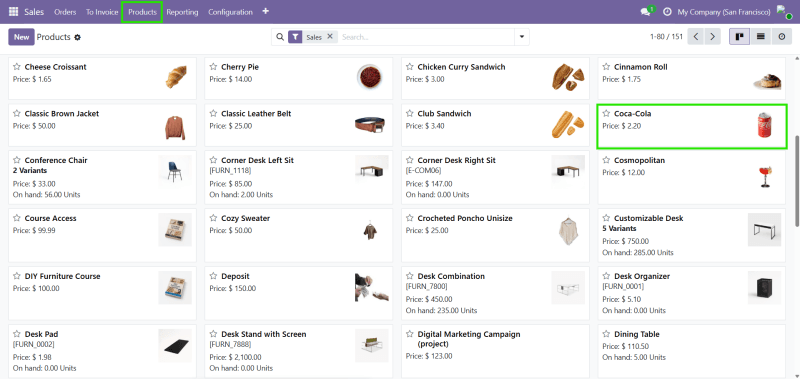Open the Customizable Desk thumbnail
The width and height of the screenshot is (800, 379).
764,230
